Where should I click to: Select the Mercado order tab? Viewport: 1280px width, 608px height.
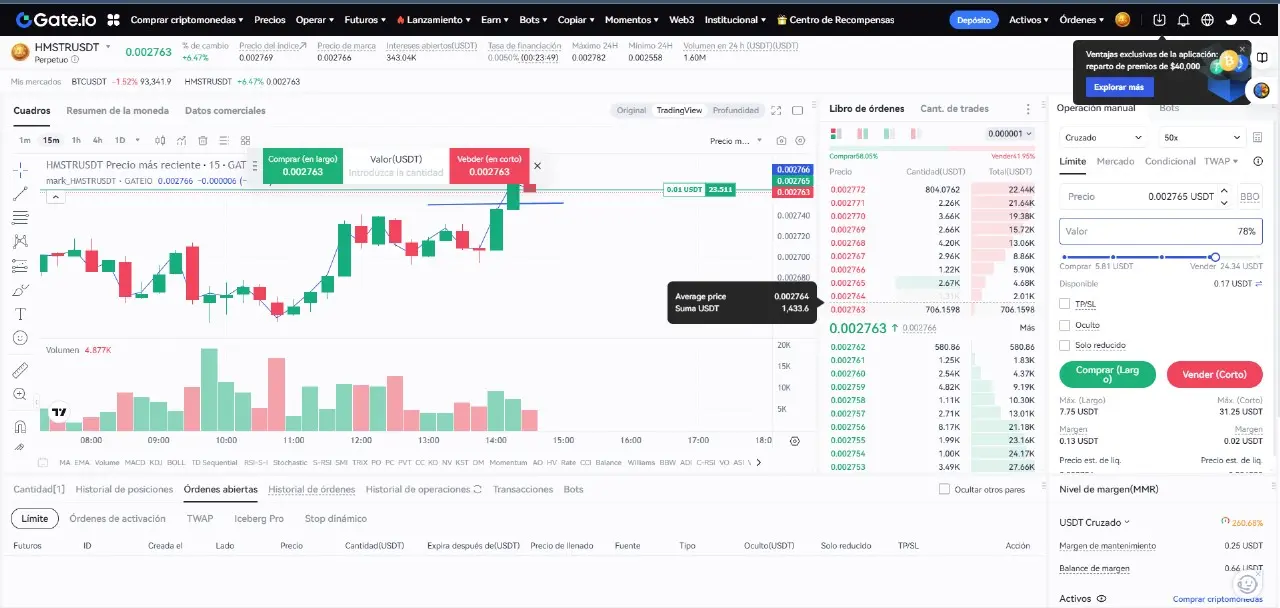[1115, 161]
